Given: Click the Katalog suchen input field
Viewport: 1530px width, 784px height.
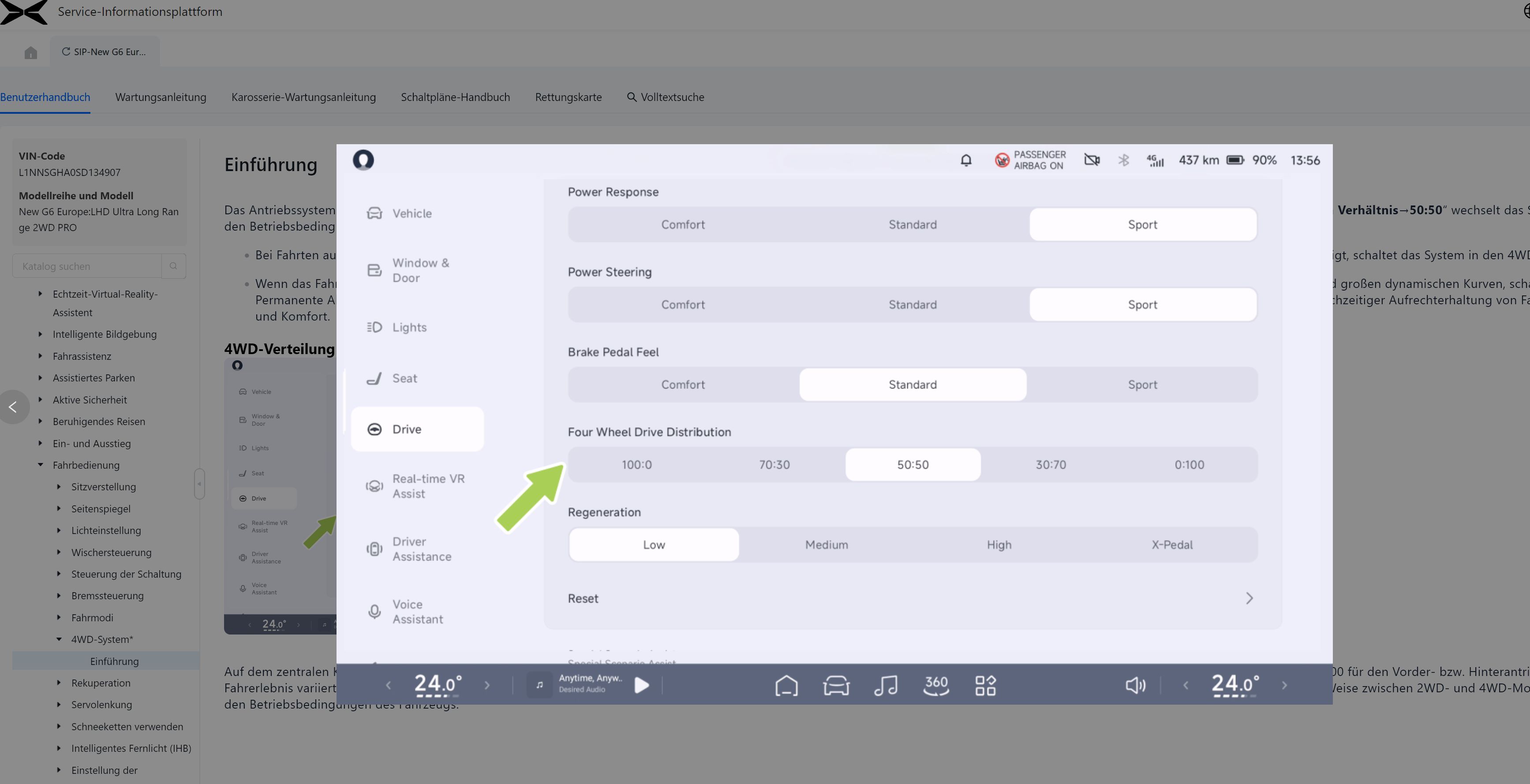Looking at the screenshot, I should point(87,266).
